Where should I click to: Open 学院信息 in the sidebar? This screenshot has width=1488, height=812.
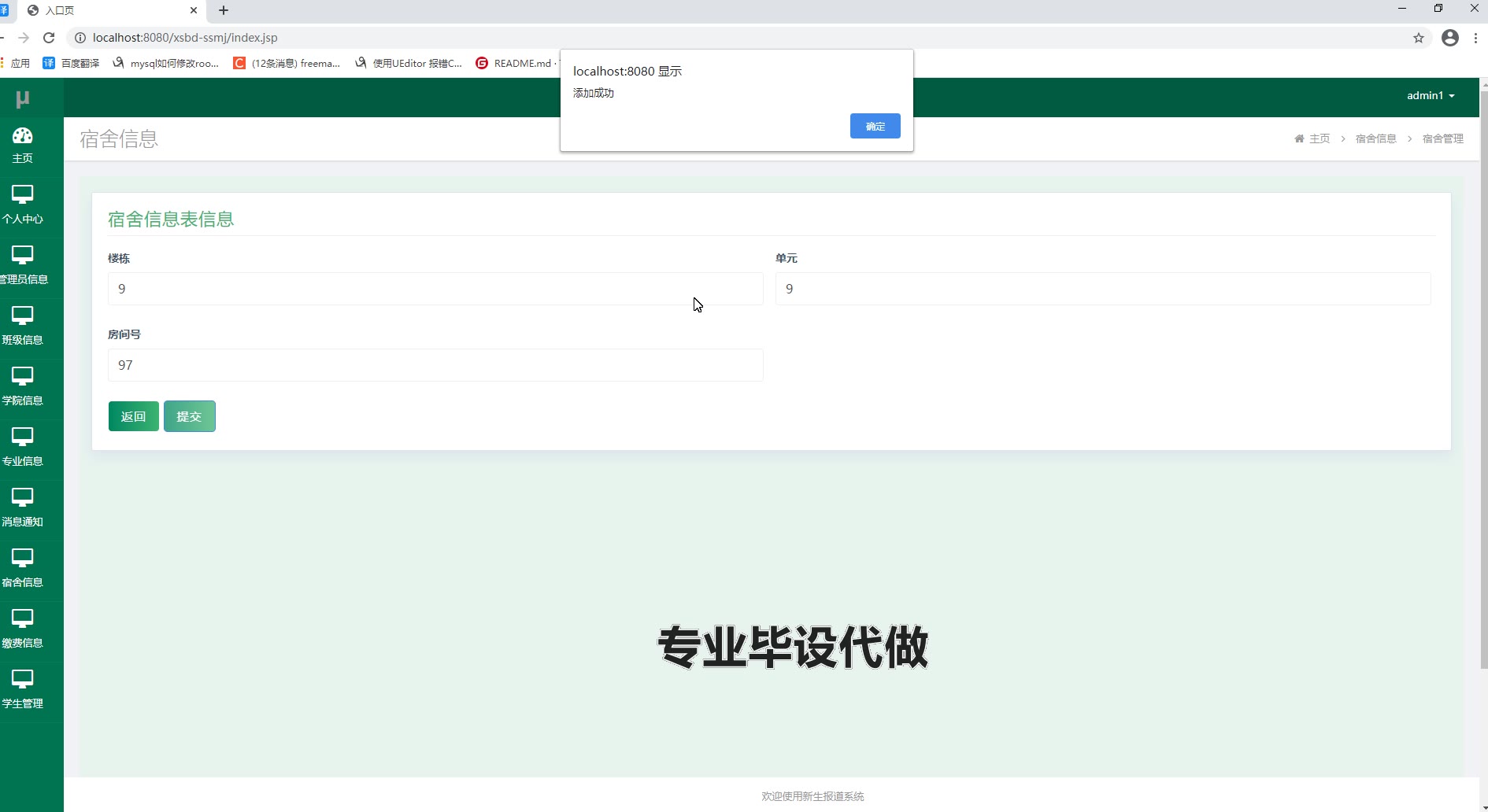[22, 387]
